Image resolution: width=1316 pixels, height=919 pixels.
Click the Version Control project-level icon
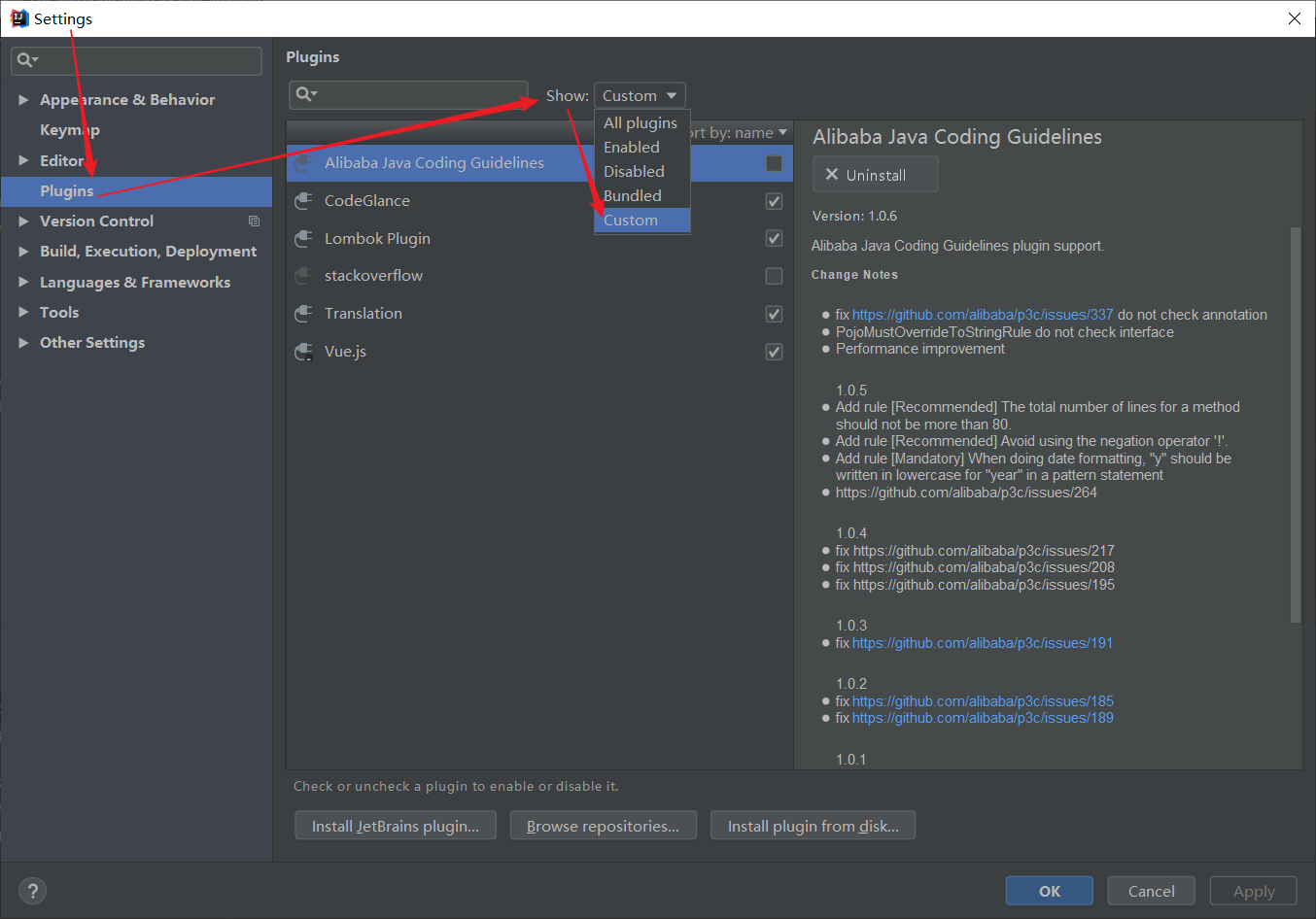(x=255, y=221)
